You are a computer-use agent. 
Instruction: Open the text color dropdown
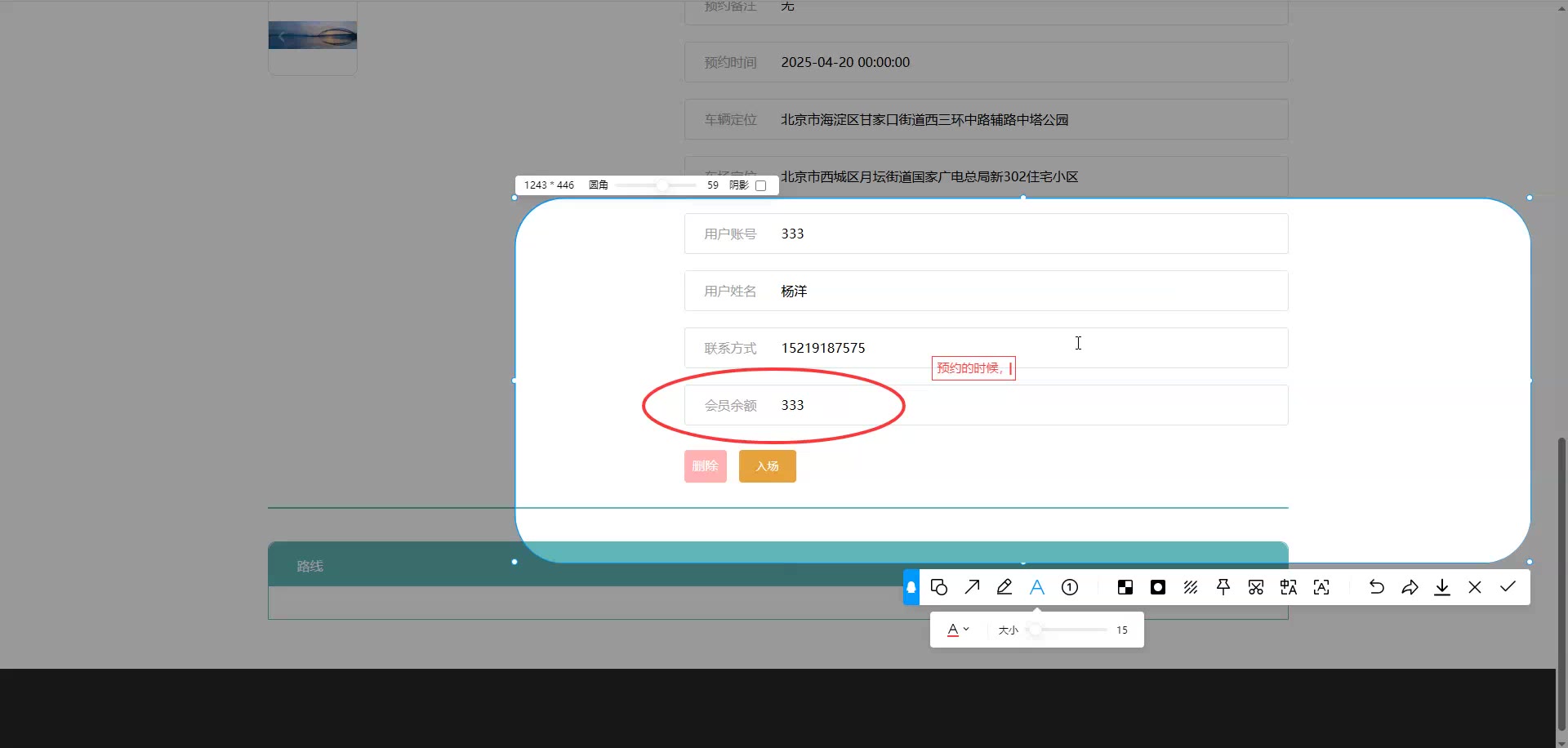[957, 630]
